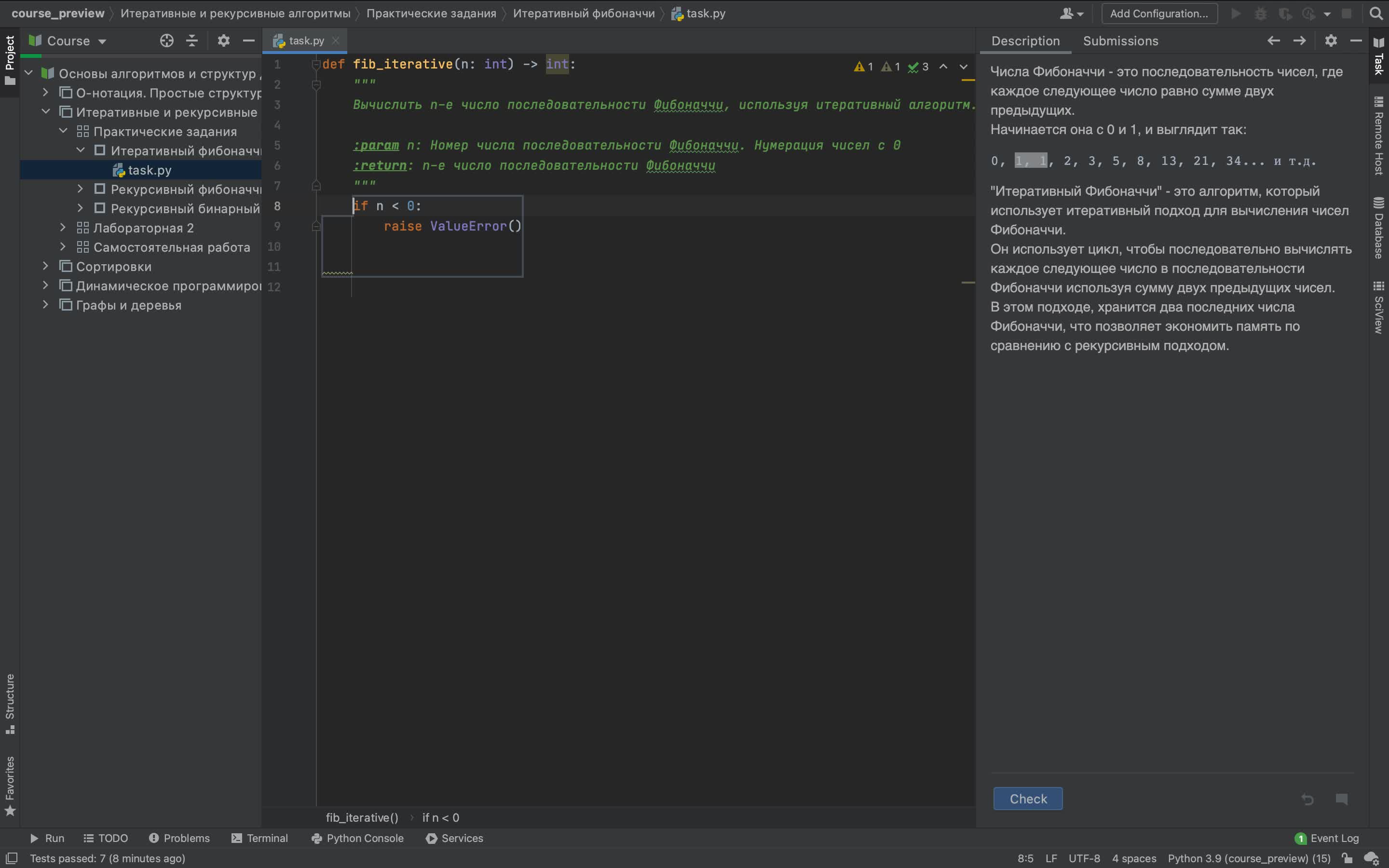Viewport: 1389px width, 868px height.
Task: Expand Графы и деревья section
Action: click(x=46, y=304)
